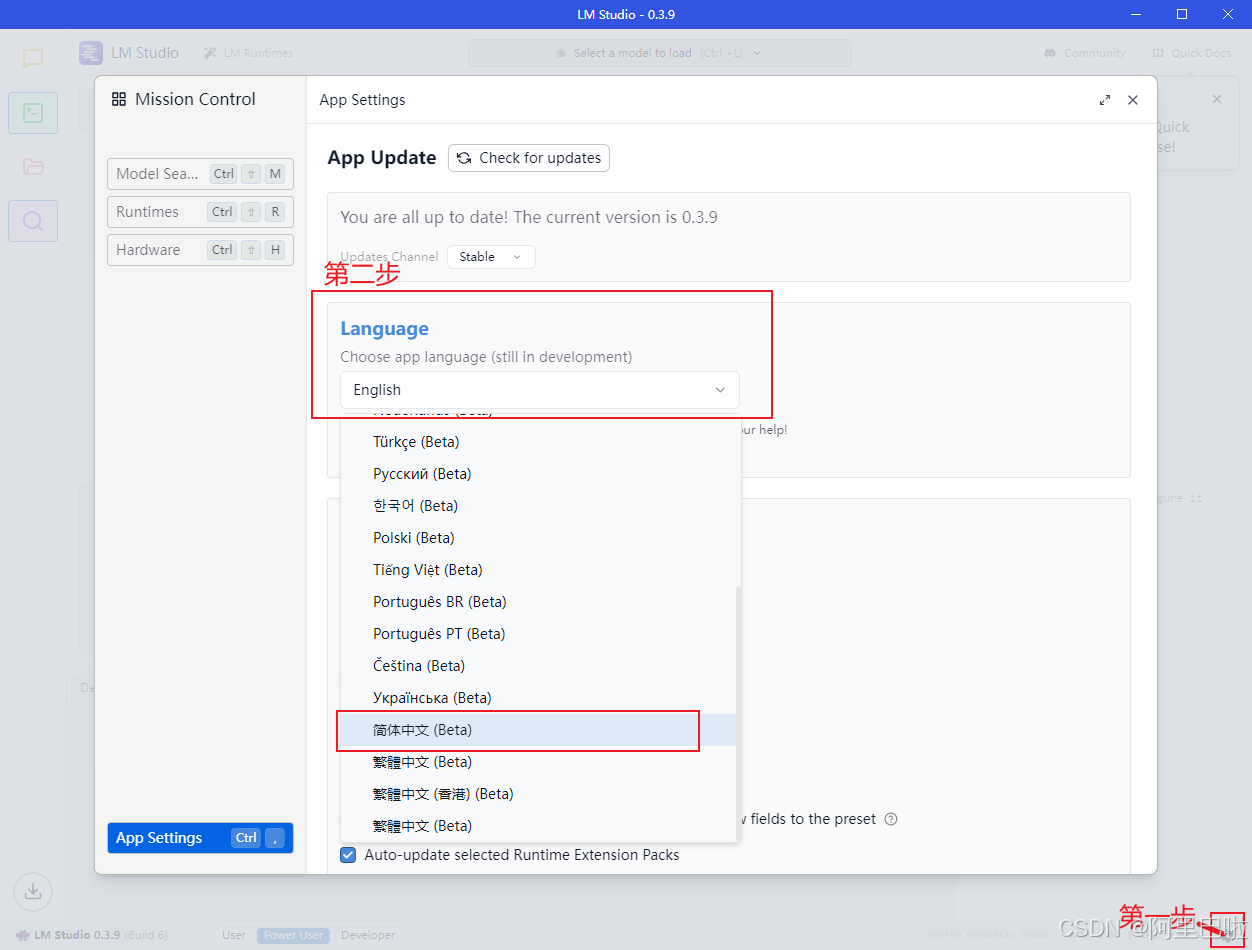Choose Tiếng Việt (Beta) language option
The width and height of the screenshot is (1252, 950).
[x=538, y=570]
